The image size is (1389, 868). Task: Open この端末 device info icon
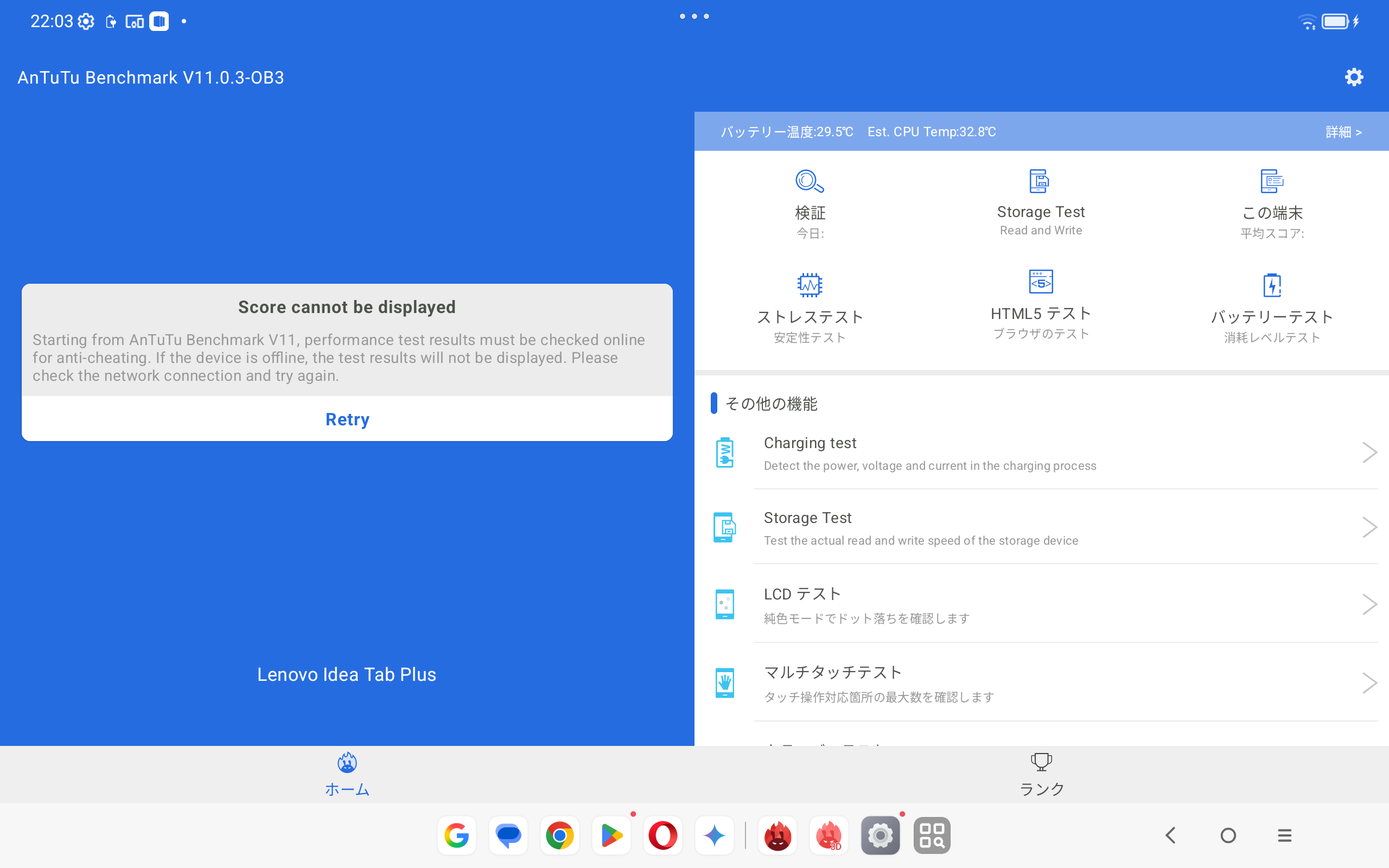(1271, 182)
